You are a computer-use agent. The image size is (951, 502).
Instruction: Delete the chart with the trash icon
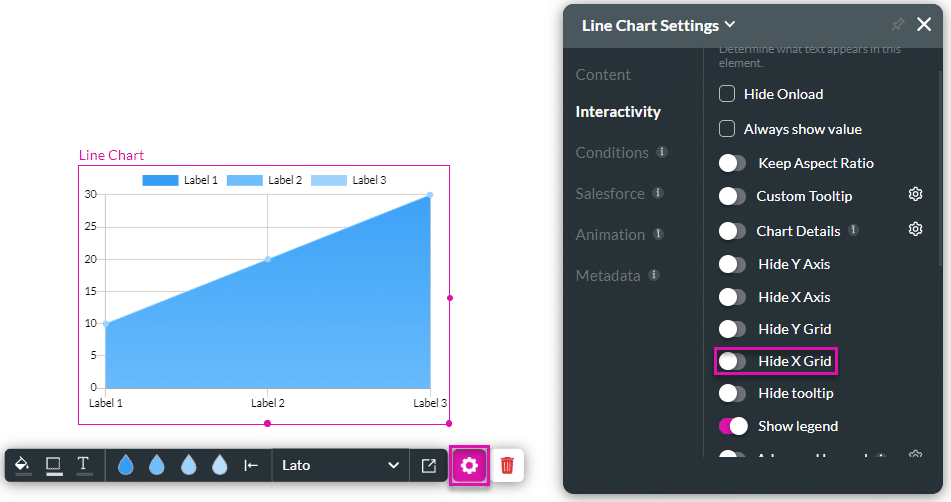click(x=508, y=465)
